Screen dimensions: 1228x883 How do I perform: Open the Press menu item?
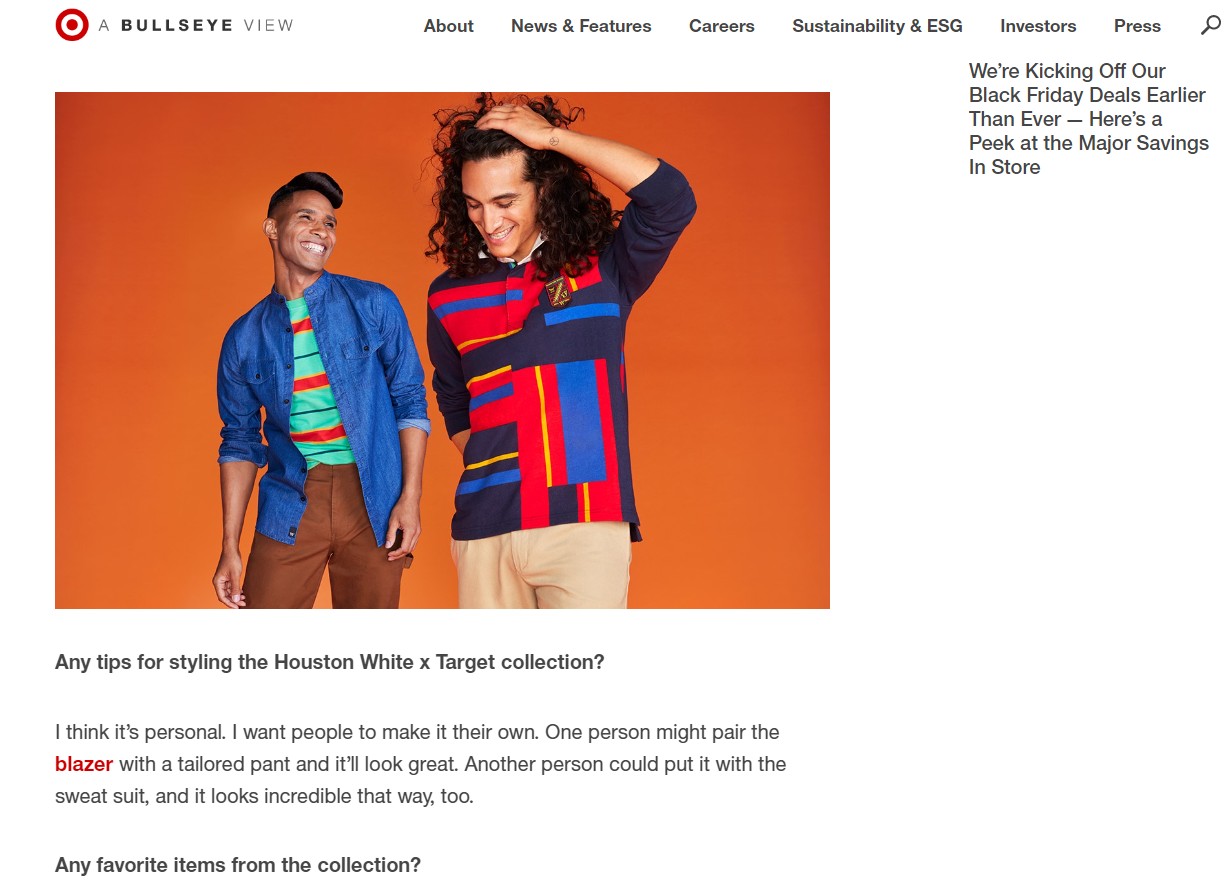[1137, 26]
